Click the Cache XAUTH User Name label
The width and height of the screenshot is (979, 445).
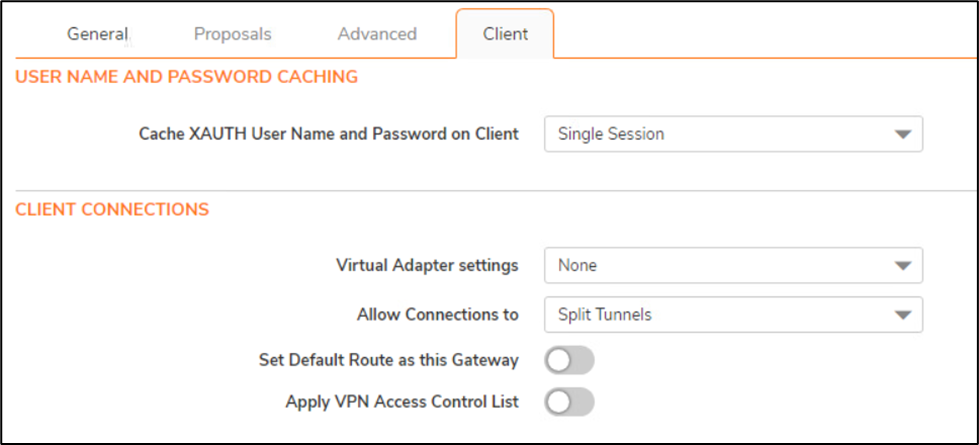[328, 134]
